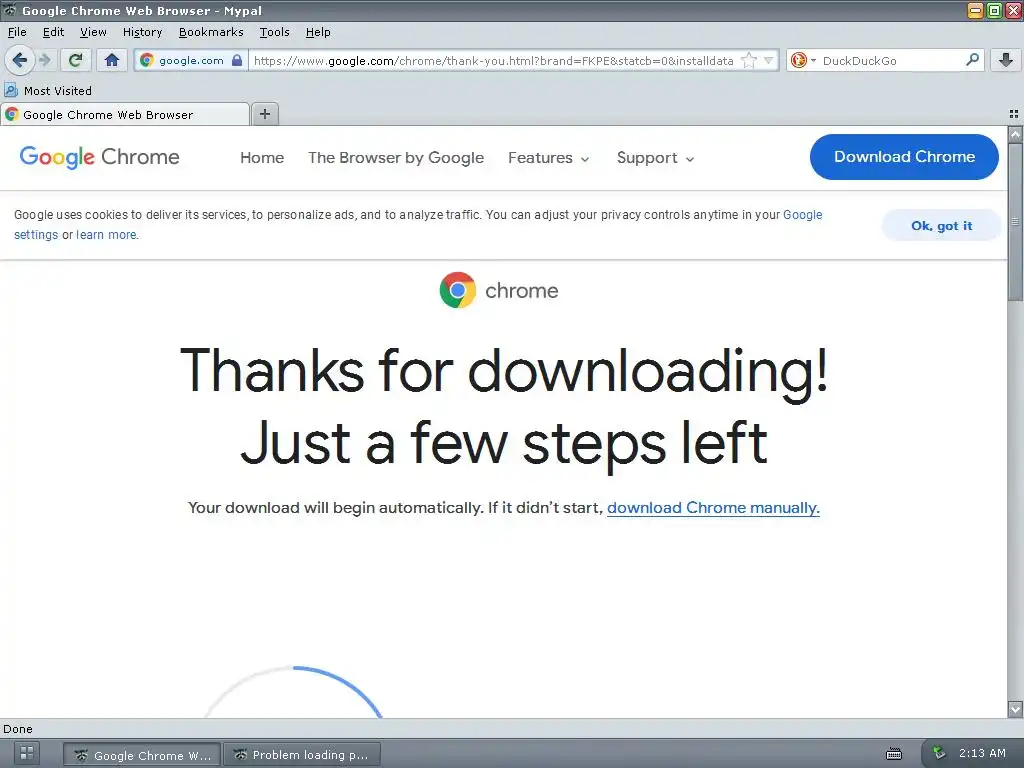
Task: Open the History menu
Action: (142, 32)
